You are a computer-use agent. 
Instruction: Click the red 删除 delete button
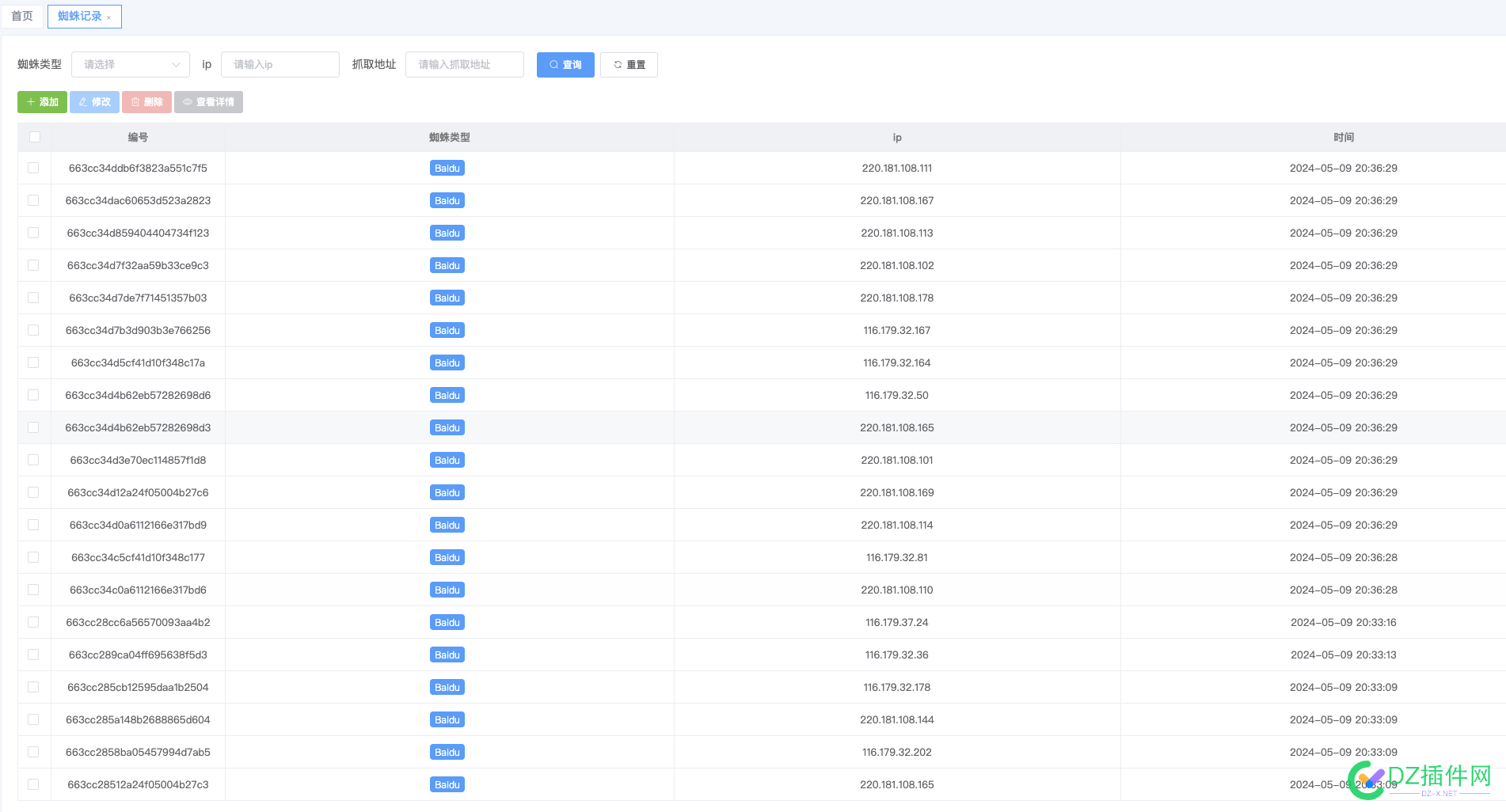146,102
